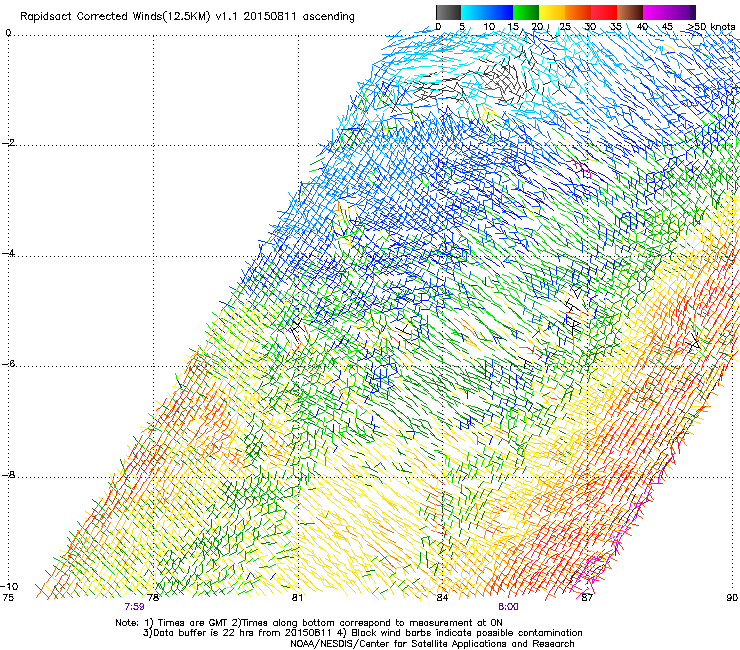Click the "10" tick label on the legend

pos(489,27)
